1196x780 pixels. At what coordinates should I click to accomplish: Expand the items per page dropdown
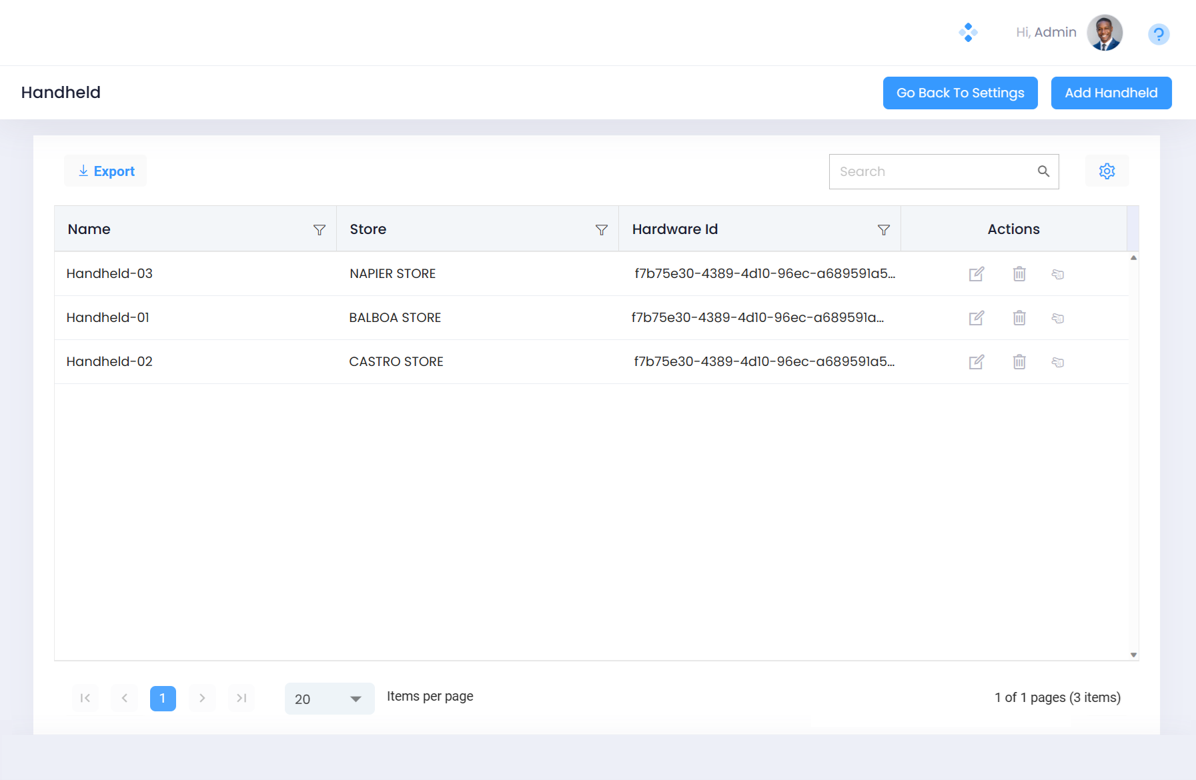tap(329, 699)
